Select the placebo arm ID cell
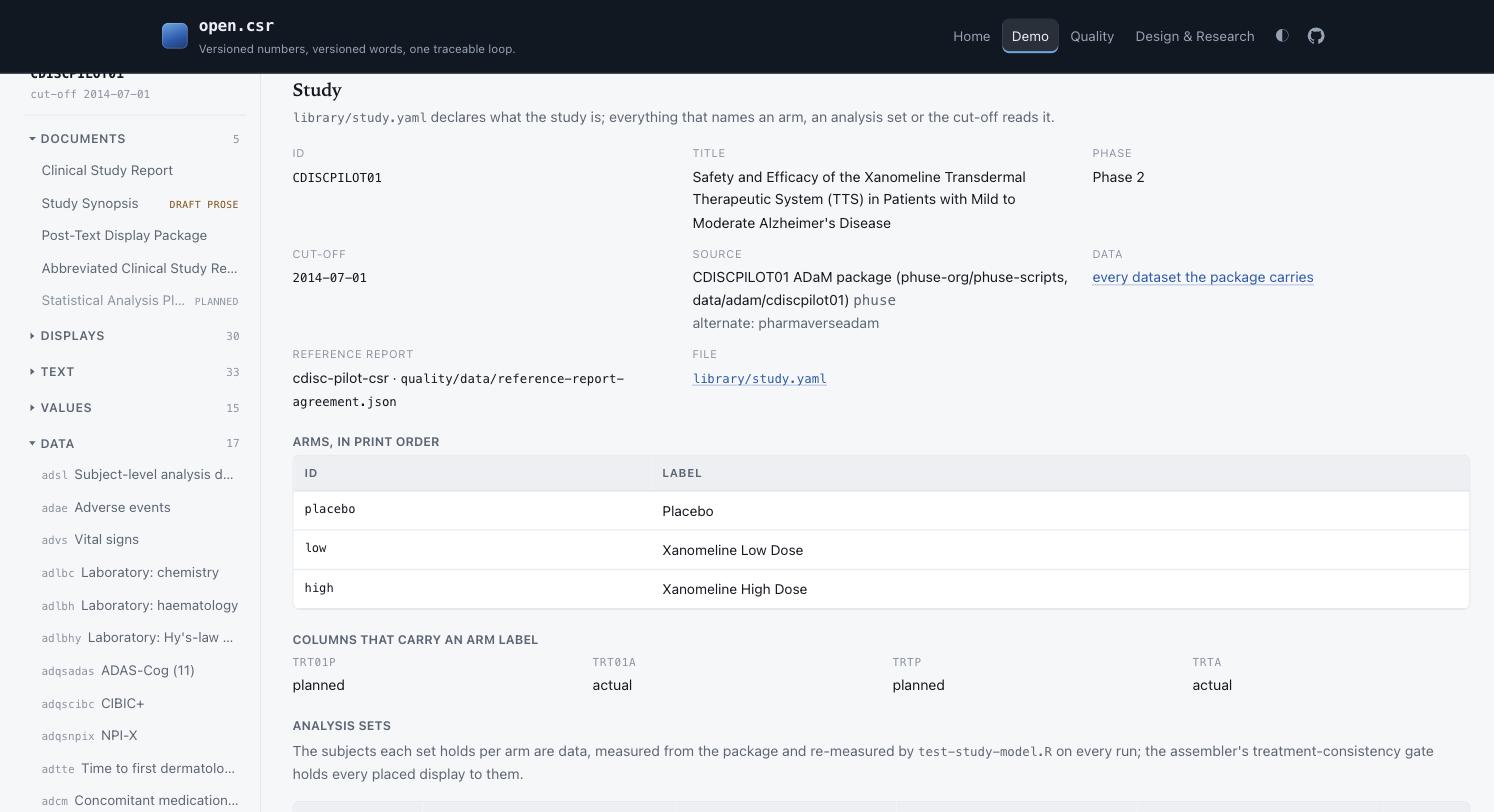This screenshot has width=1494, height=812. 472,510
